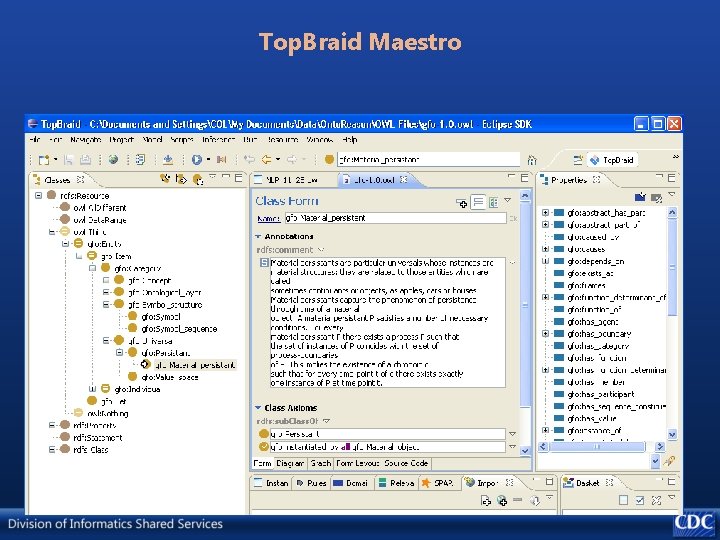The image size is (720, 540).
Task: Switch to the TopBraid perspective button
Action: [x=612, y=160]
